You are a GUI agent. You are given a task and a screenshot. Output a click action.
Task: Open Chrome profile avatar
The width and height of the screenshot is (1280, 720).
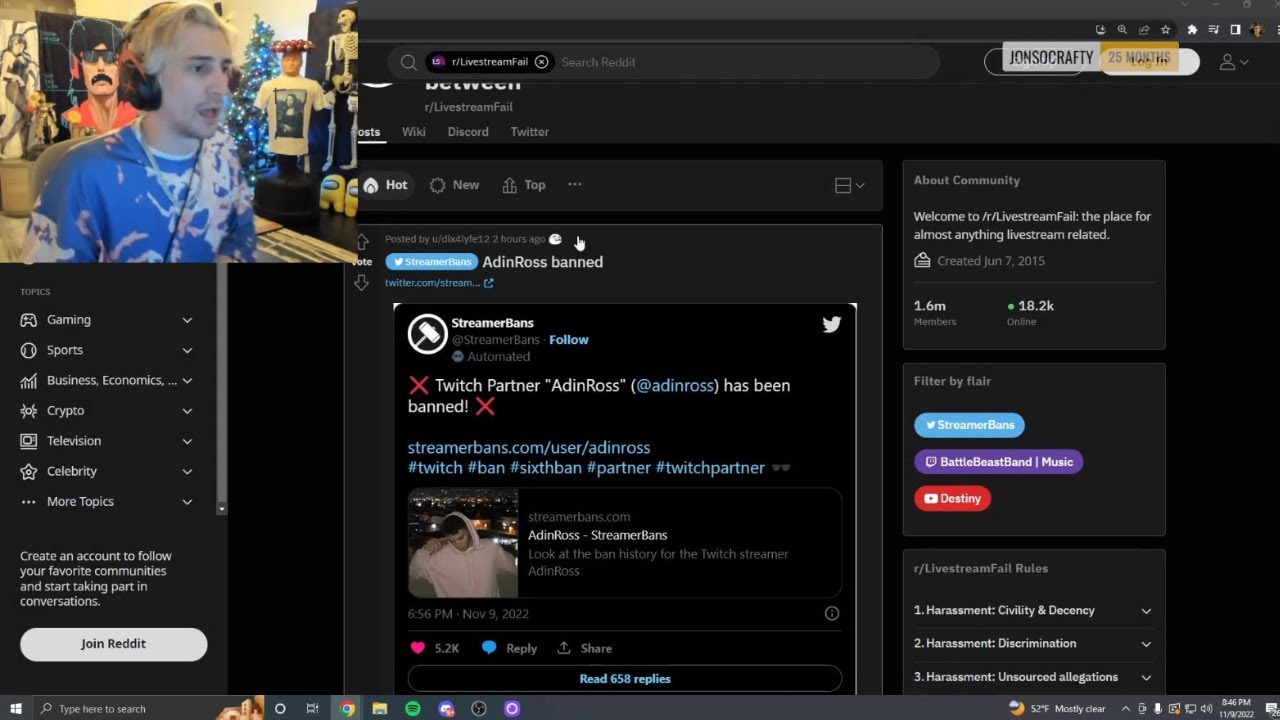[x=1257, y=30]
